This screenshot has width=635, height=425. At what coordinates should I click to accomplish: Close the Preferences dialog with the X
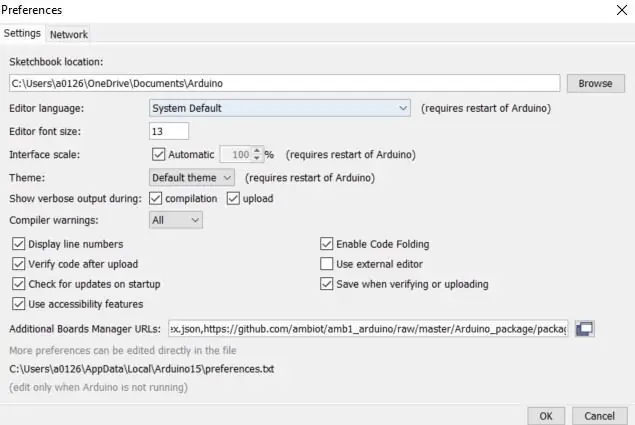[x=622, y=10]
